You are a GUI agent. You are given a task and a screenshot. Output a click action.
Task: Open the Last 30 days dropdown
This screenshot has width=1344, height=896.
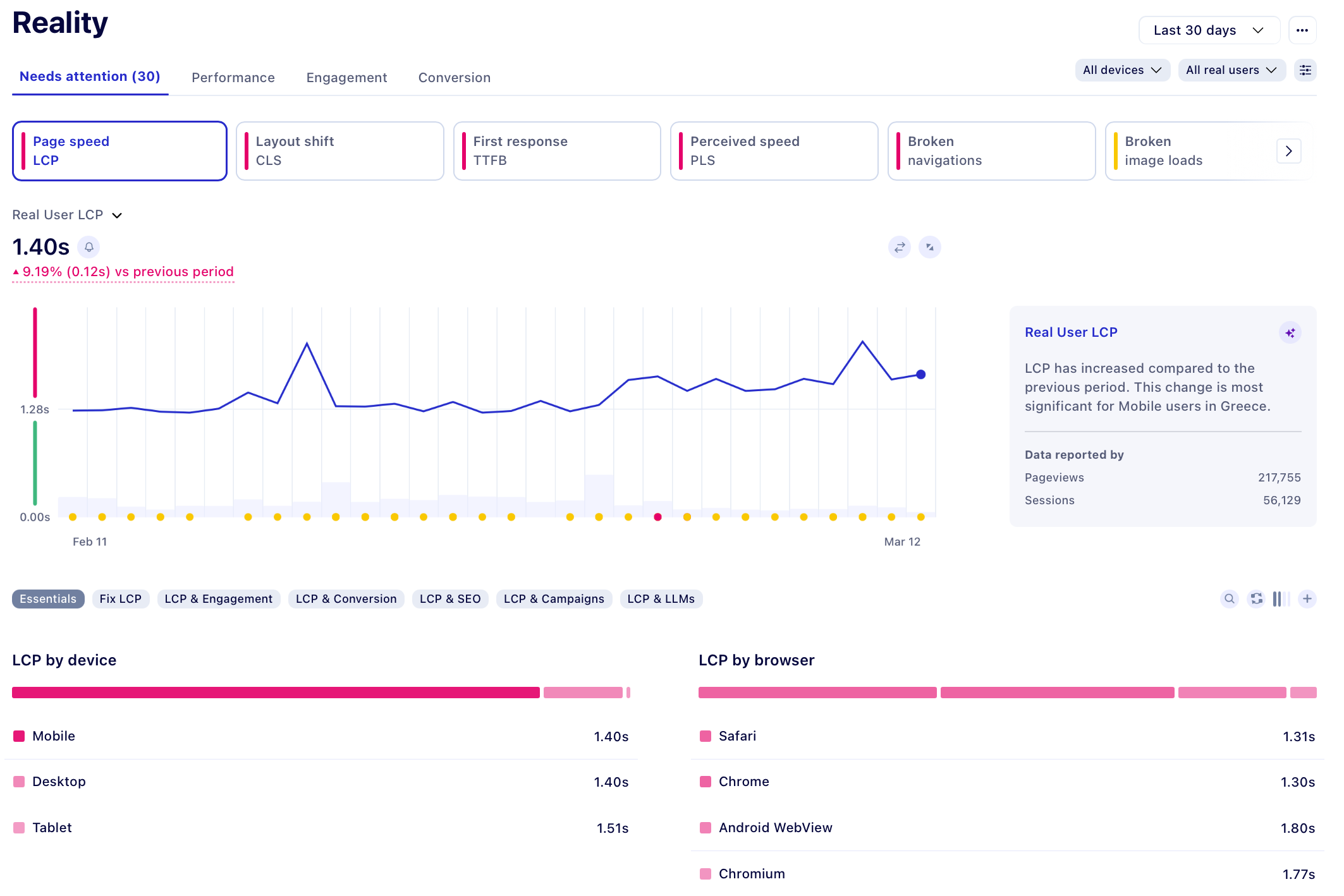(1208, 30)
